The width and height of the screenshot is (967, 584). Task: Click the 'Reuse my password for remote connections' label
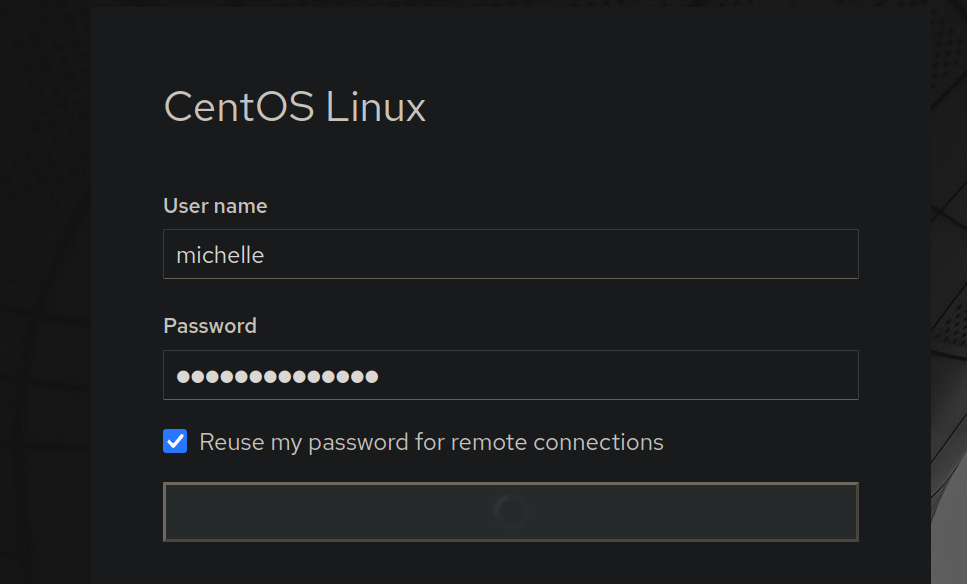(431, 442)
